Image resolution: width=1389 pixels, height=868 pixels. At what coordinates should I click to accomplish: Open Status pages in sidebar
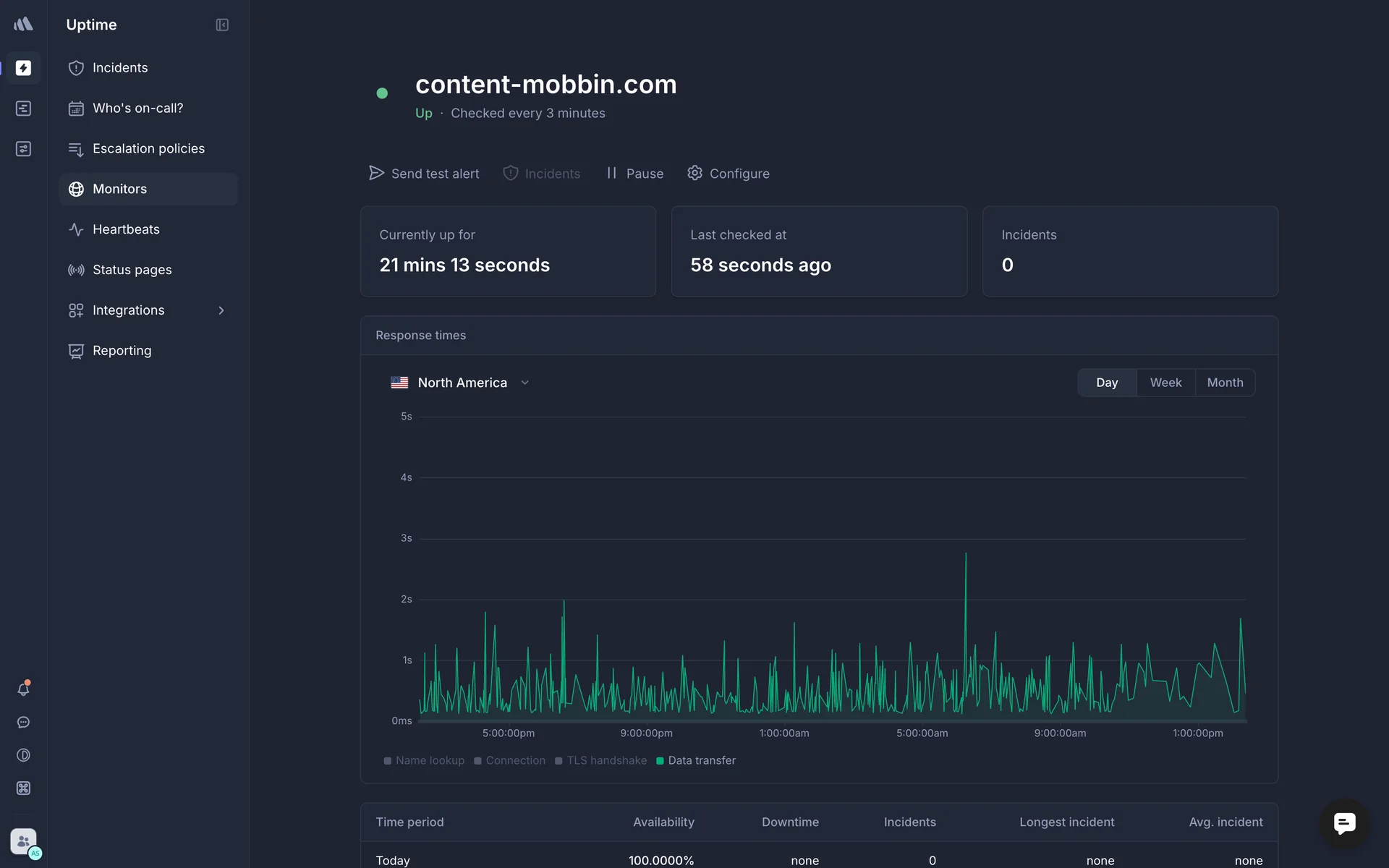(132, 270)
